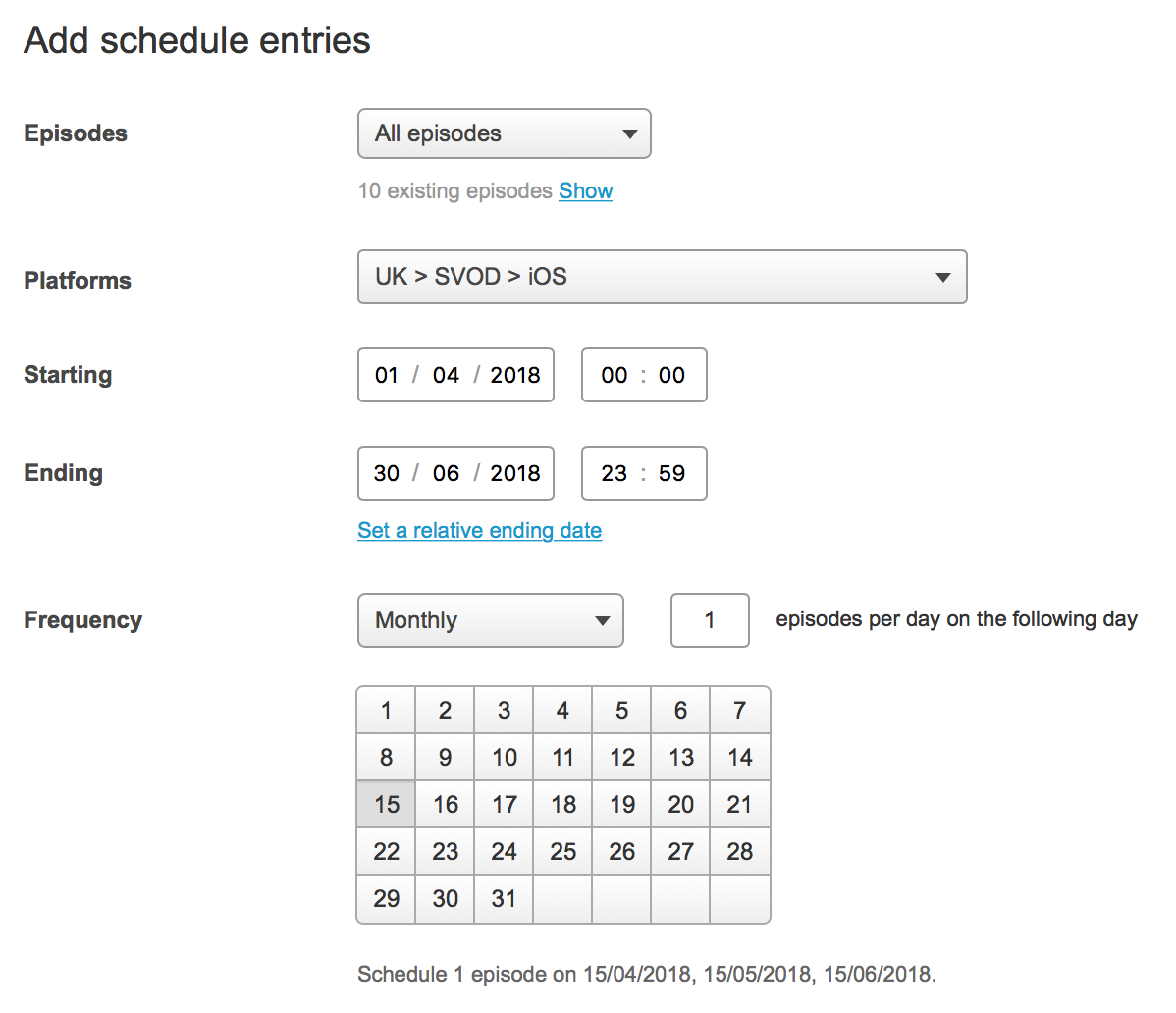Click the episodes per day number field

710,620
